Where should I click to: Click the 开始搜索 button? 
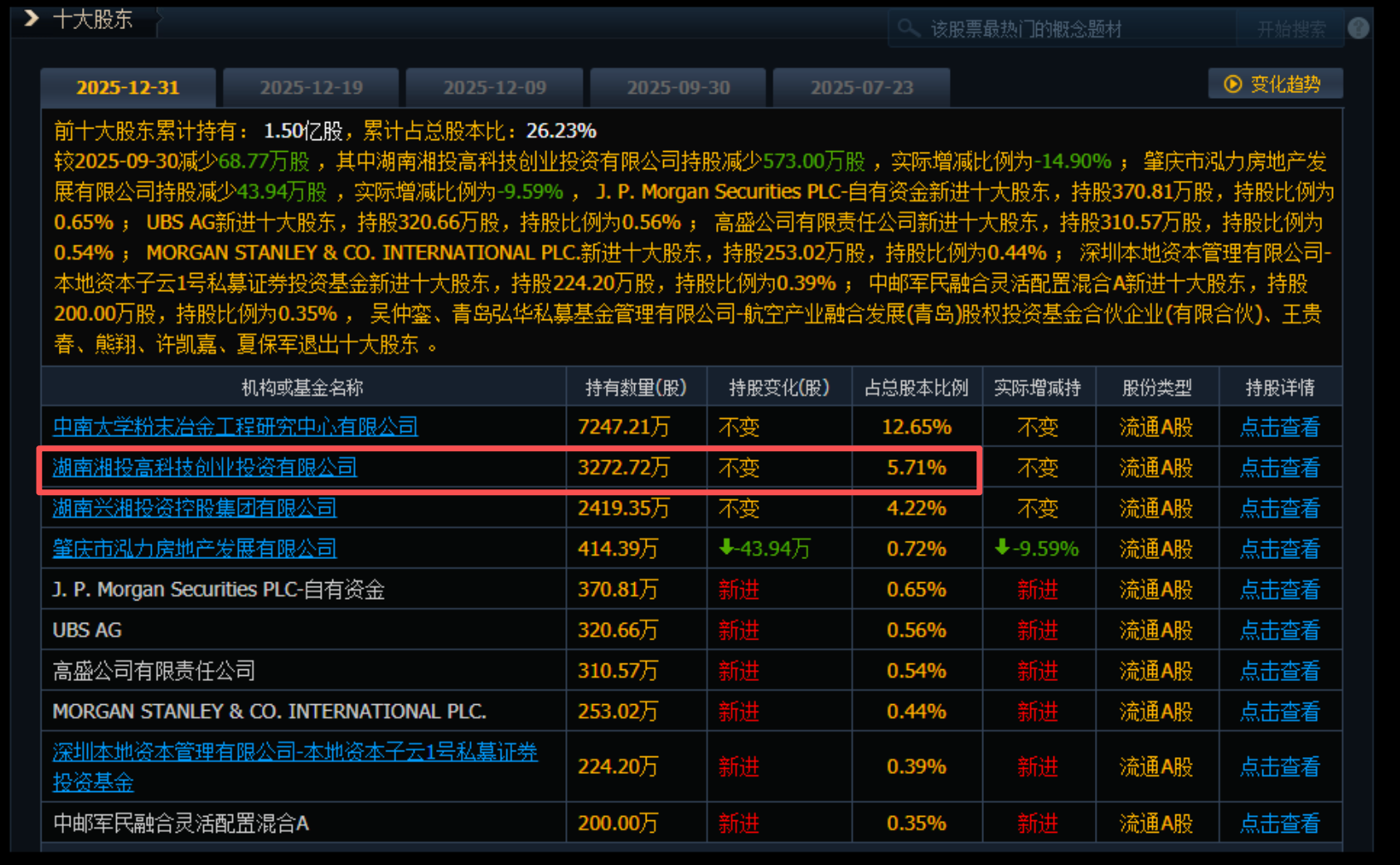point(1291,29)
